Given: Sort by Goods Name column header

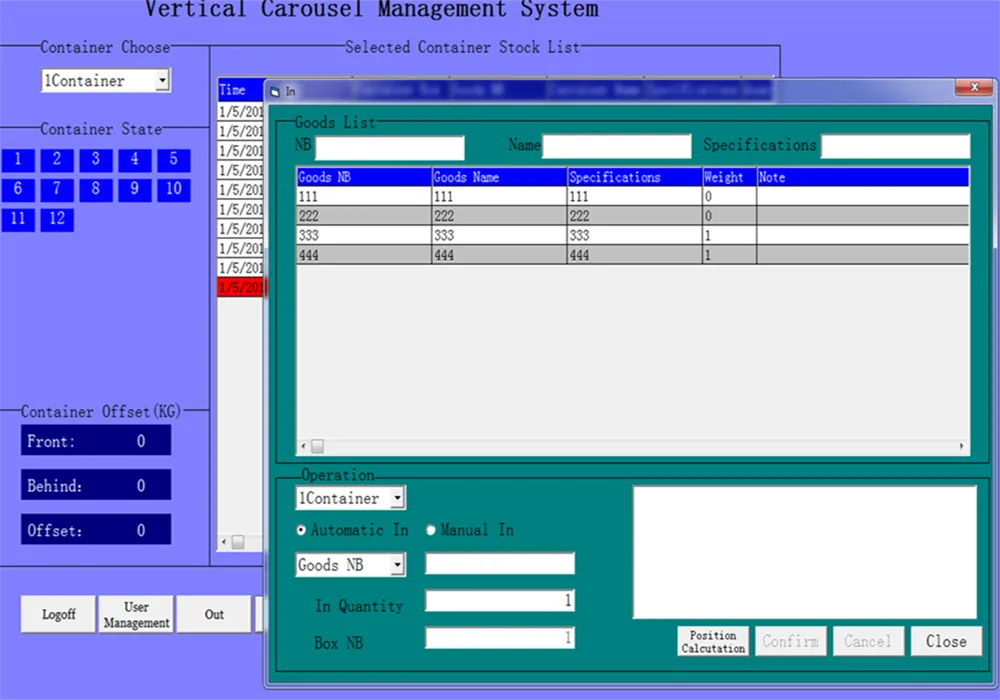Looking at the screenshot, I should click(x=498, y=177).
